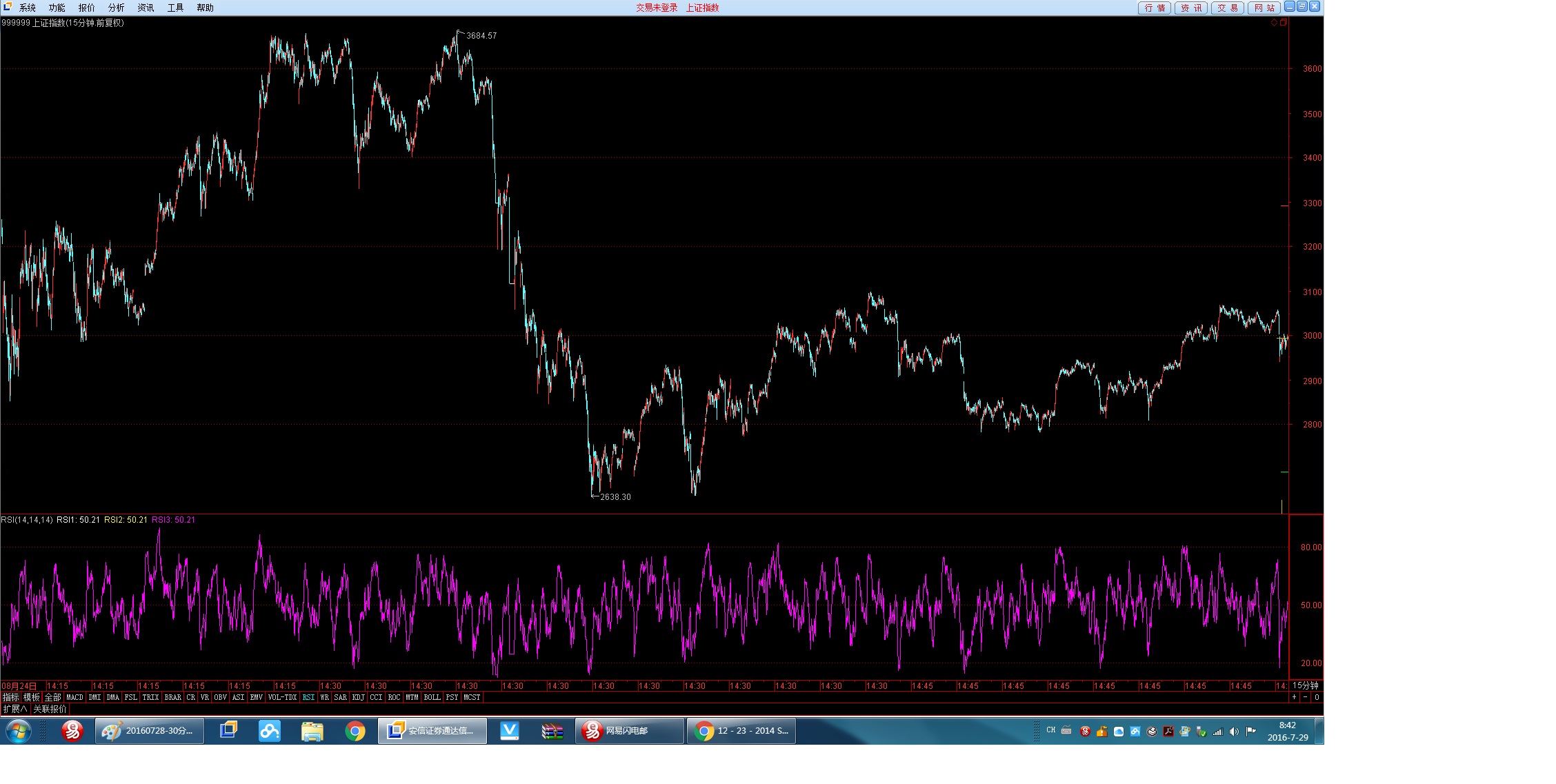Switch indicator to ROC

[x=394, y=697]
